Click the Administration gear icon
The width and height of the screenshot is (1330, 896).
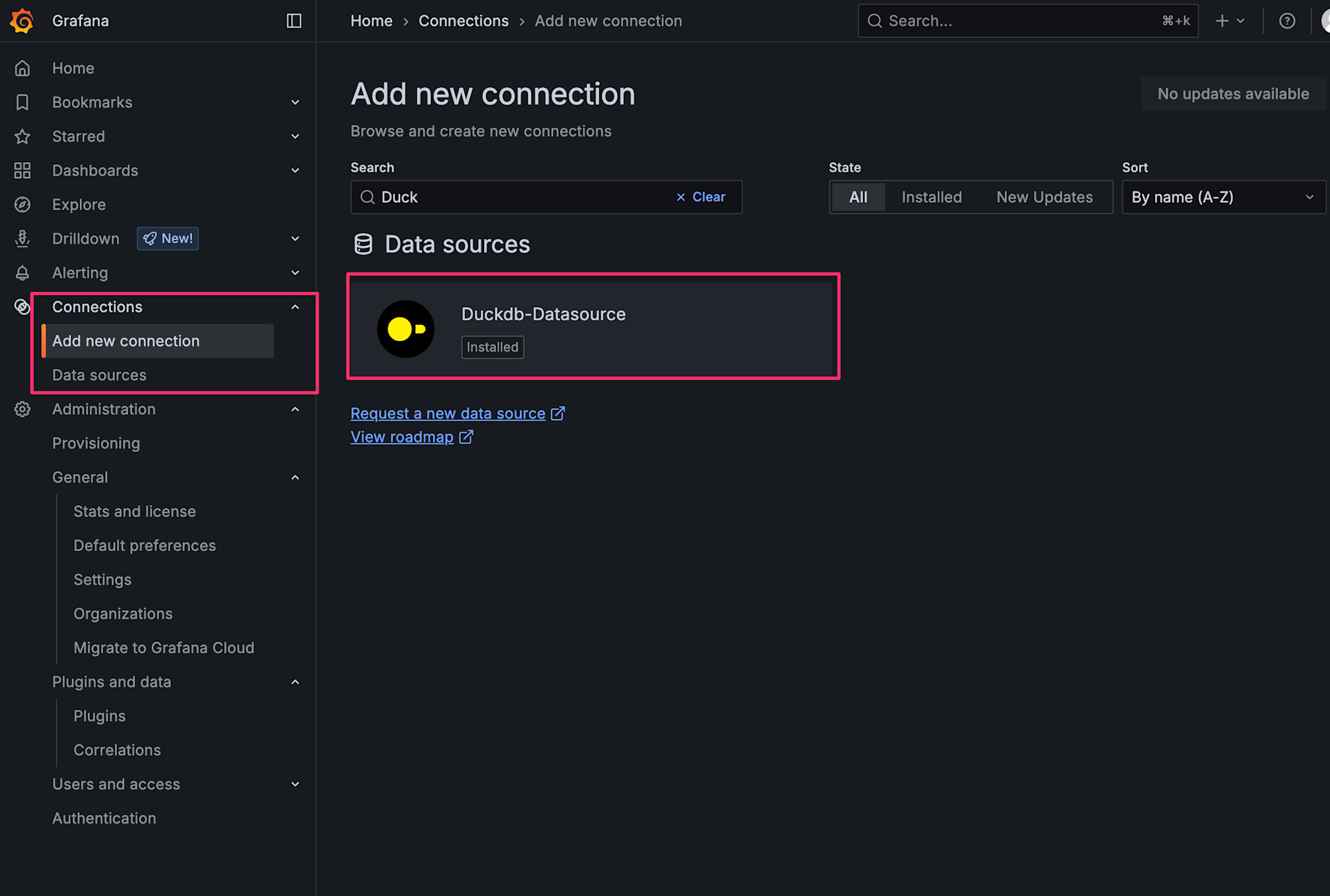pyautogui.click(x=23, y=409)
